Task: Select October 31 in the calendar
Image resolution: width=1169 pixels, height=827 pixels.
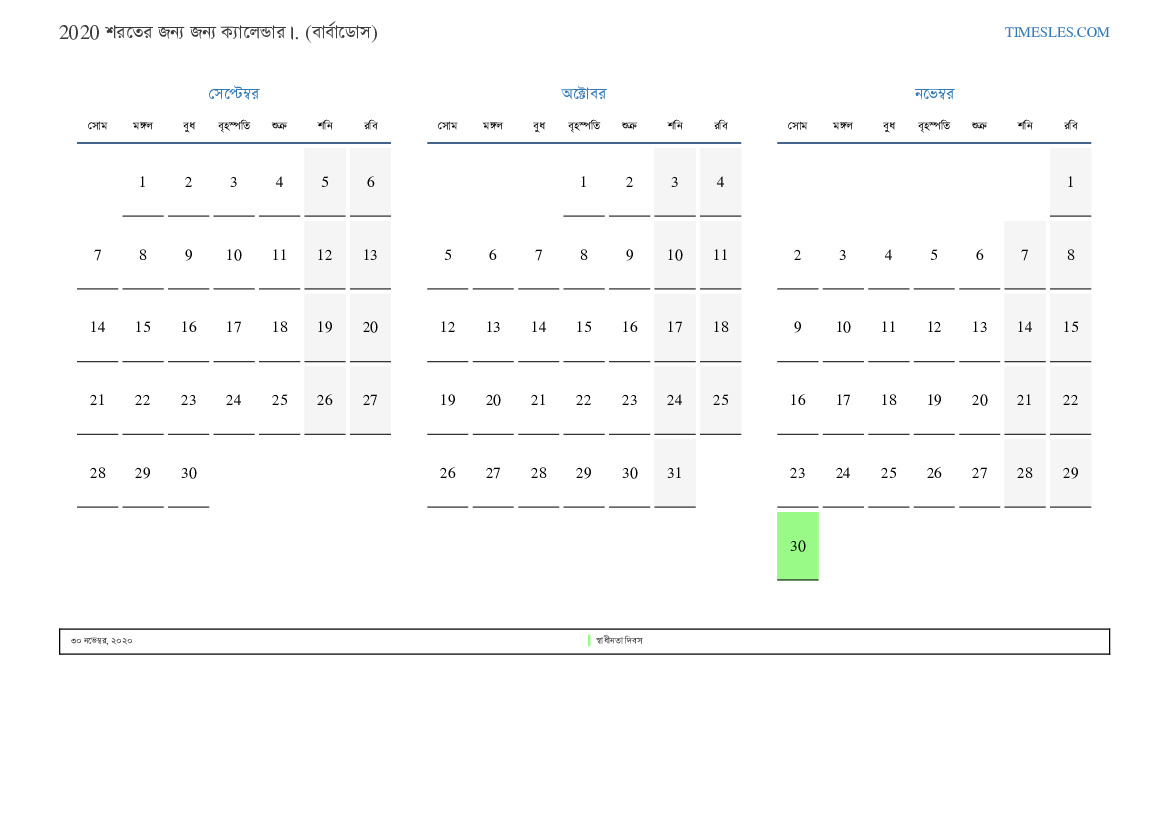Action: tap(675, 473)
